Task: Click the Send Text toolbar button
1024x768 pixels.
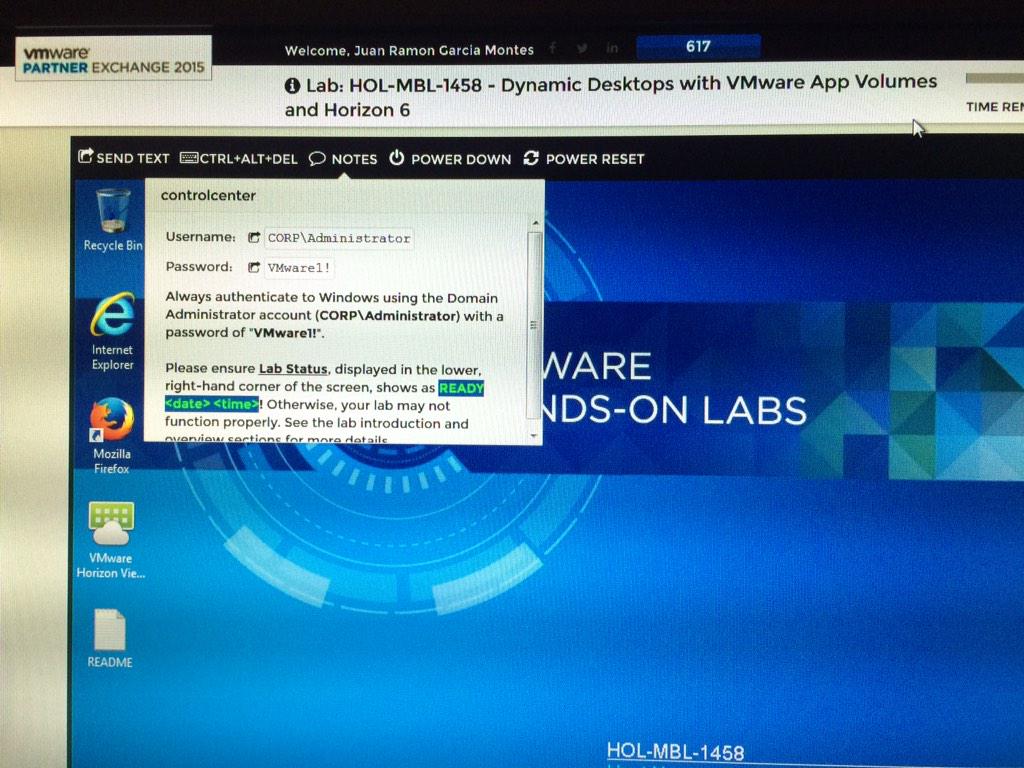Action: click(x=123, y=157)
